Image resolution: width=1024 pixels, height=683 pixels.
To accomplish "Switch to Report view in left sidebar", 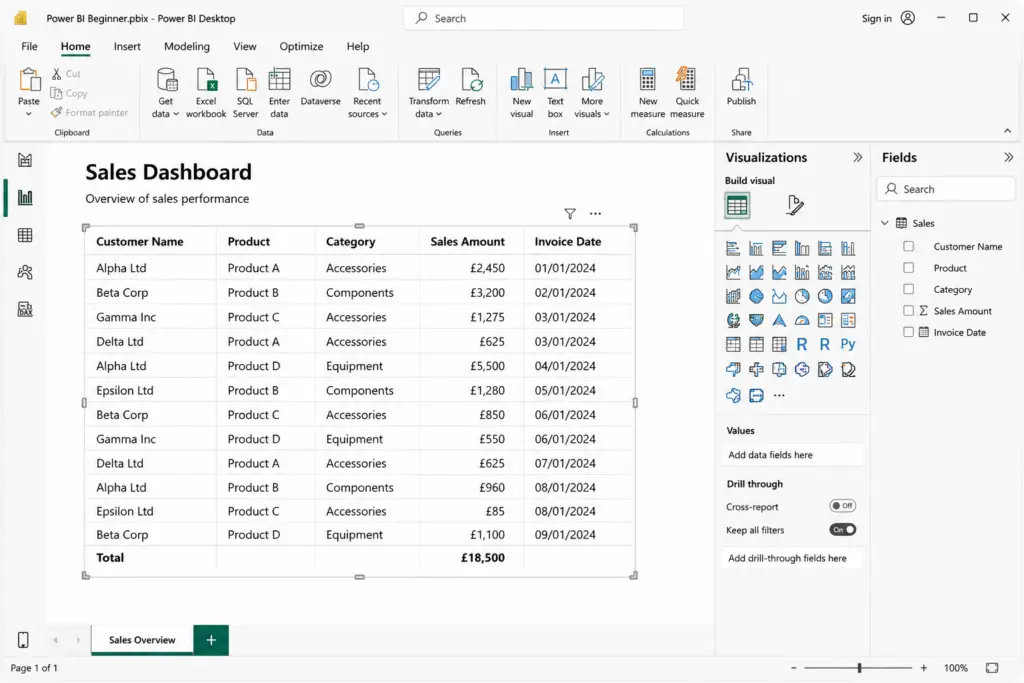I will pos(25,197).
